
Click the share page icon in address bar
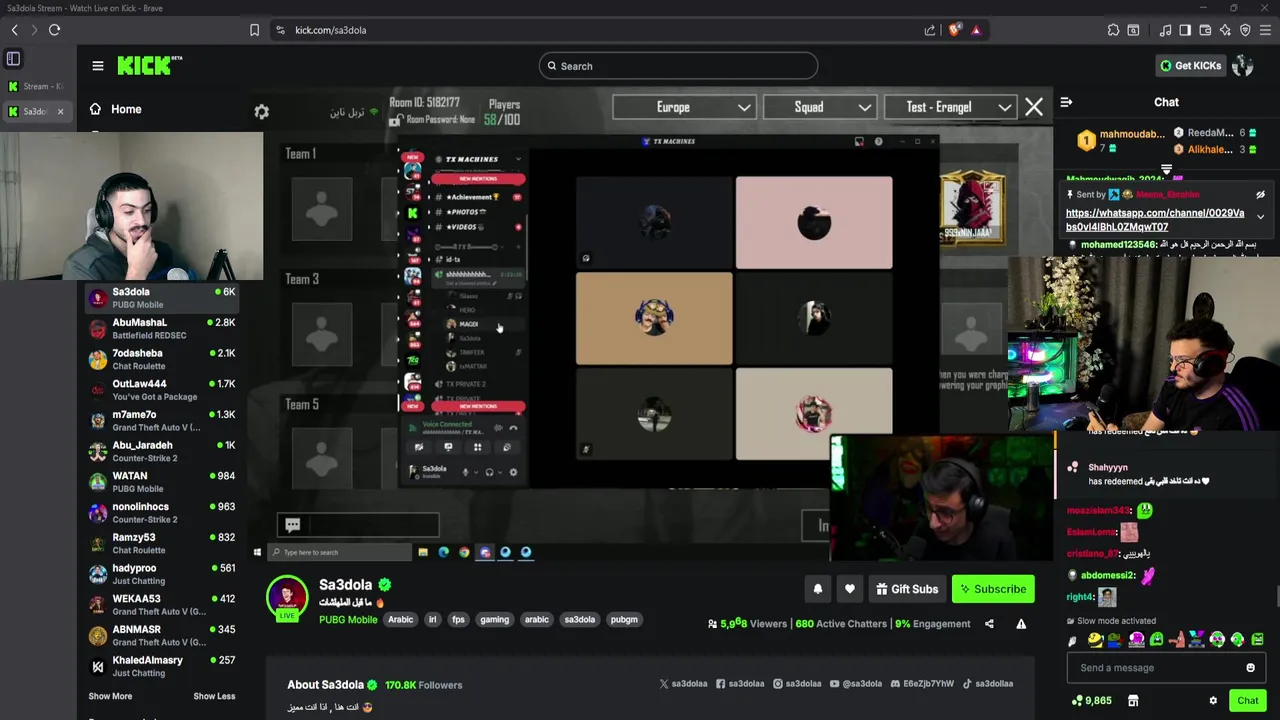930,30
